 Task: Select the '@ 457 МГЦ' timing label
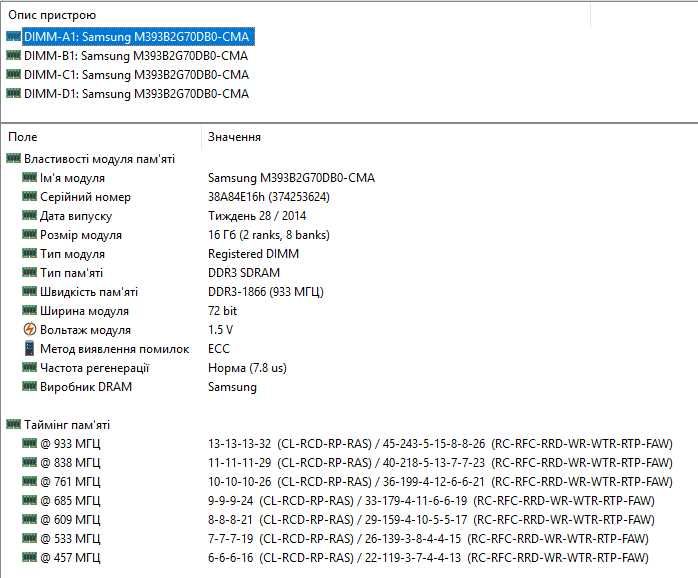70,558
